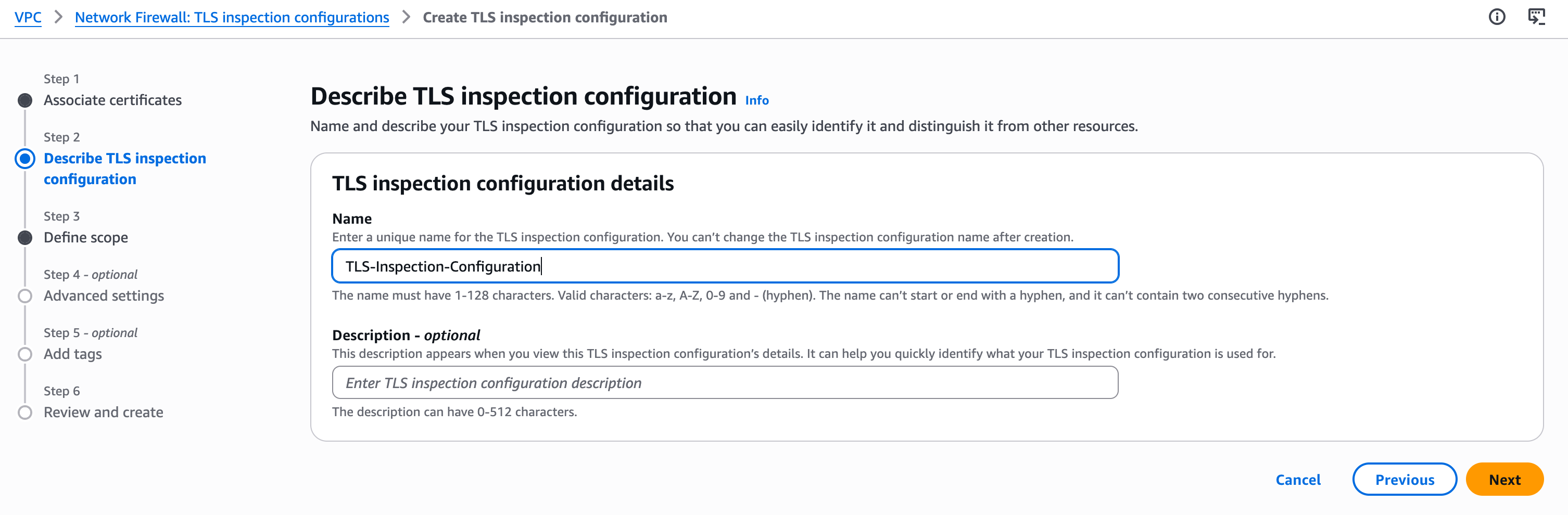The image size is (1568, 515).
Task: Click the Step 6 Review and create circle
Action: (25, 413)
